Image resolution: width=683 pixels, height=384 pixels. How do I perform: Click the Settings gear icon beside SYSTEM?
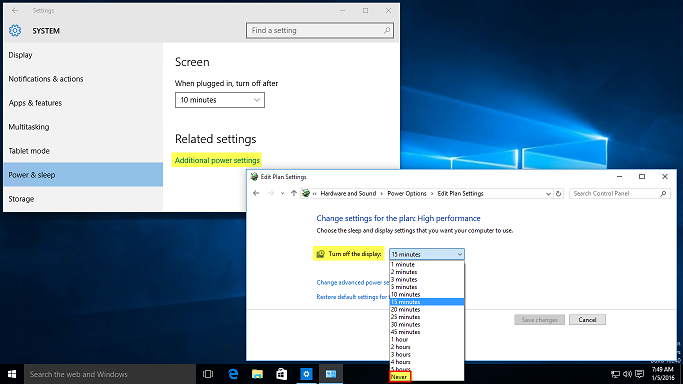click(15, 30)
